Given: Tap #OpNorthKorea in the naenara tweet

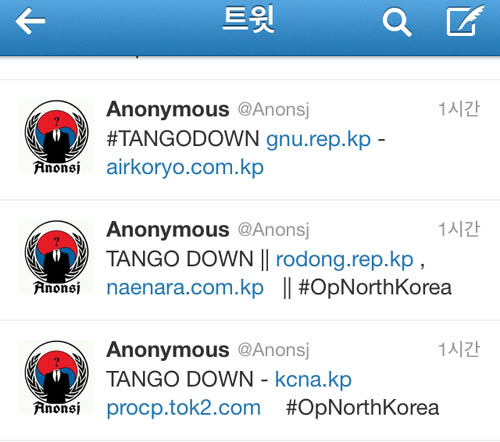Looking at the screenshot, I should [375, 288].
